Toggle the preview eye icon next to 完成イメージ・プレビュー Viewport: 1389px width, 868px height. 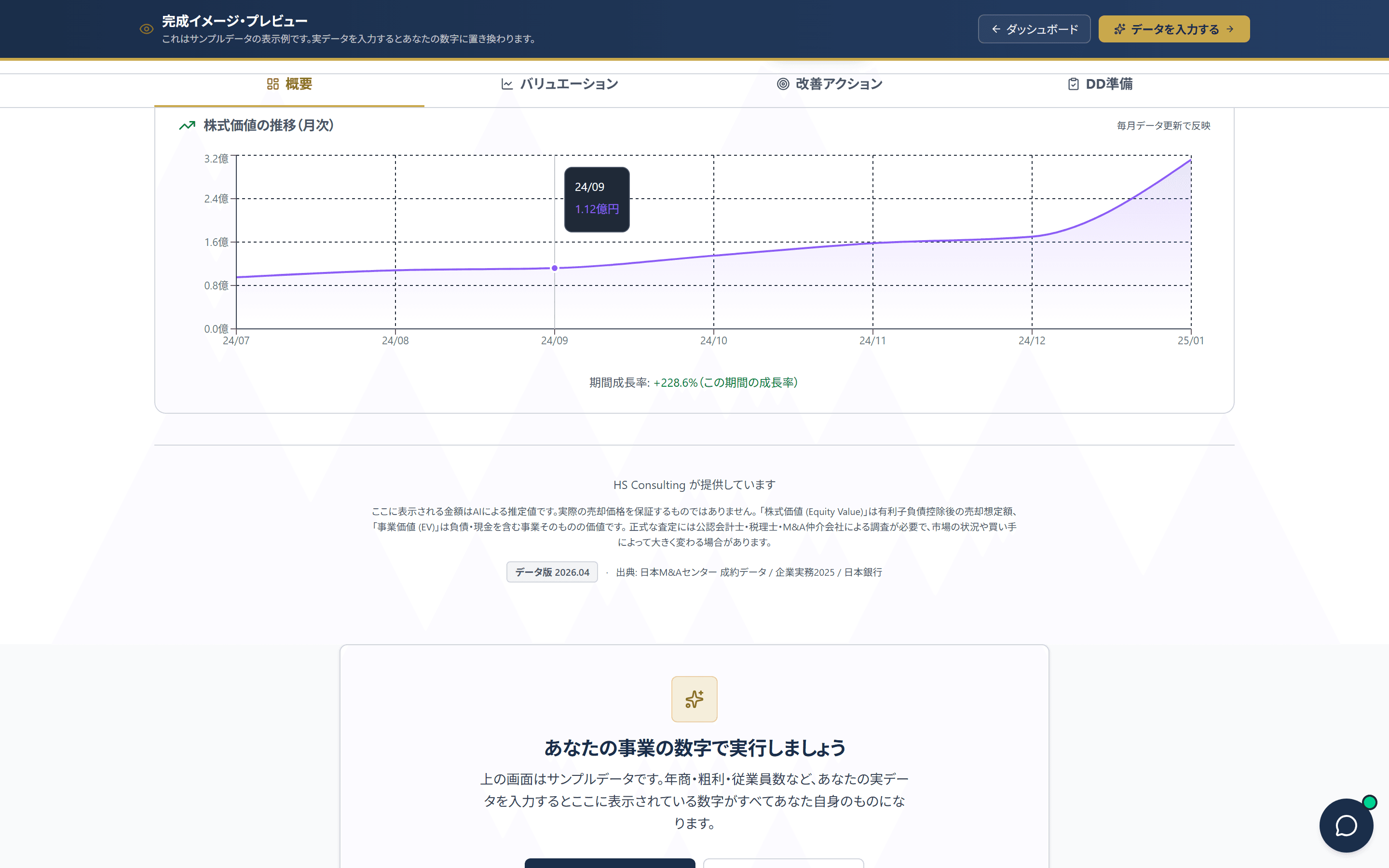click(146, 29)
